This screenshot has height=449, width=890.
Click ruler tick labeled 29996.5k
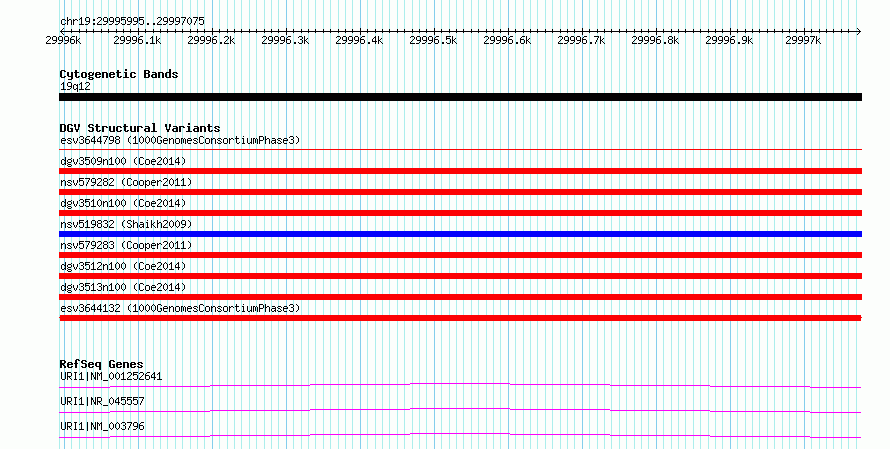coord(433,40)
